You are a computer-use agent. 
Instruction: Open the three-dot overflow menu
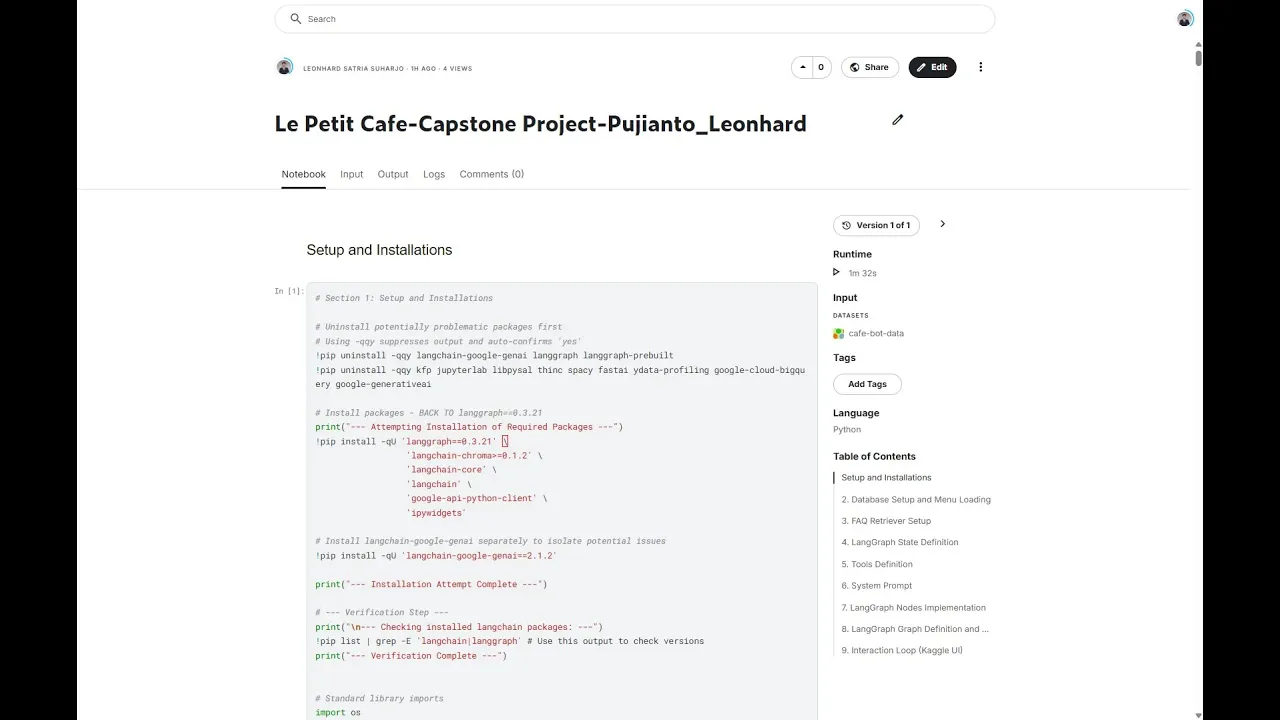coord(981,67)
